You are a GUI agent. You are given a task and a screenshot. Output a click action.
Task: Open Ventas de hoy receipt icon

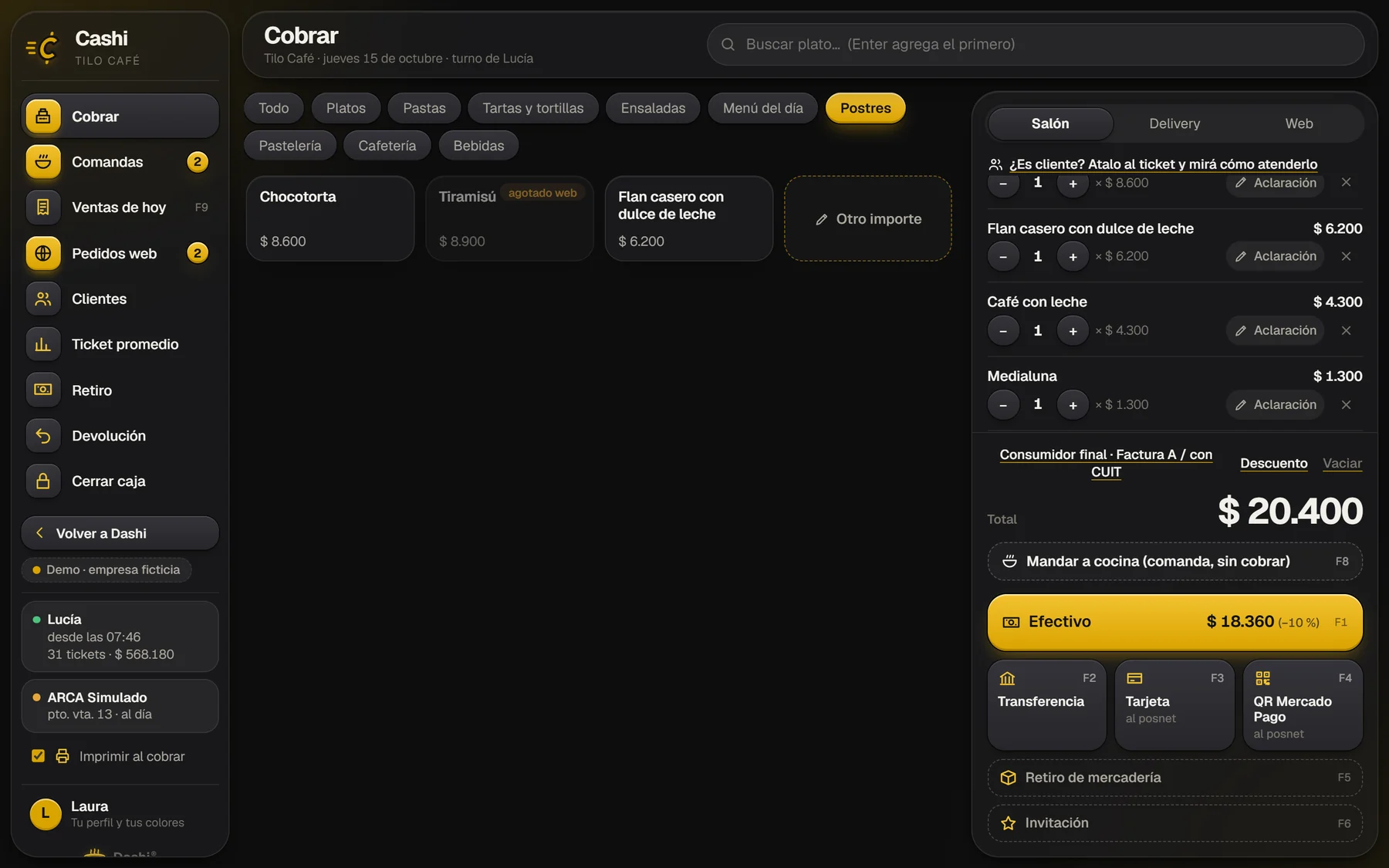coord(43,208)
